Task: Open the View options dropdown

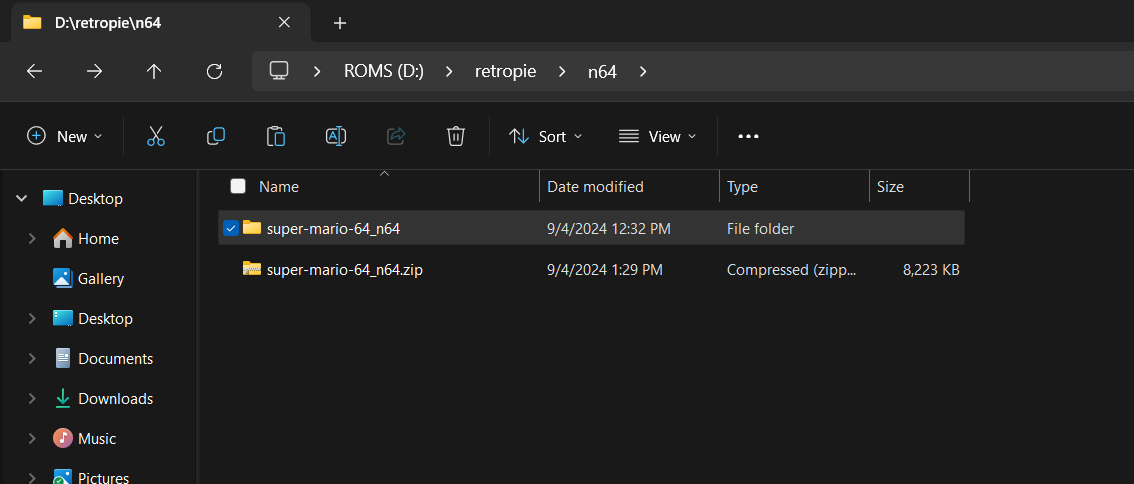Action: [x=657, y=136]
